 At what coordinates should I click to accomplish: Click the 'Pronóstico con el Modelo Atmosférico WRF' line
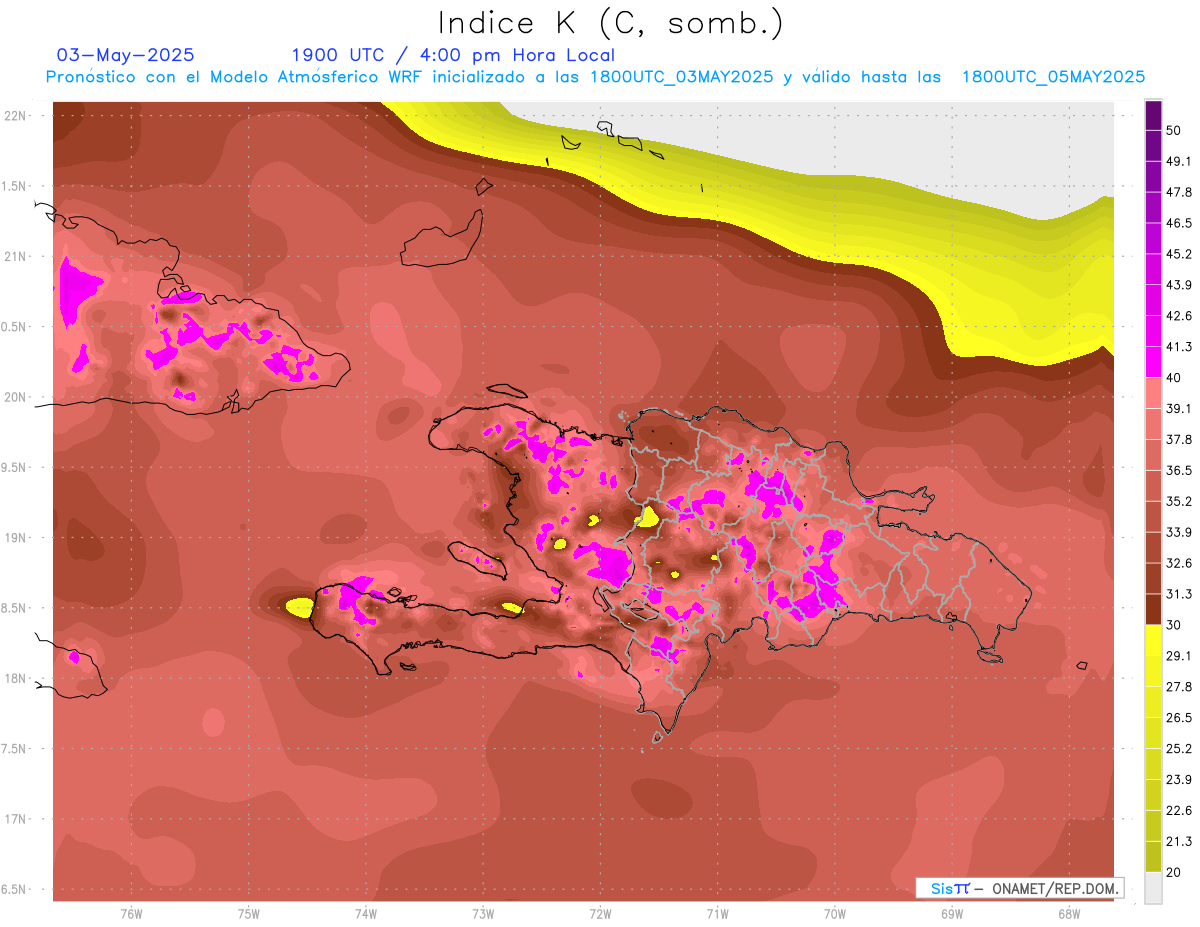point(595,77)
